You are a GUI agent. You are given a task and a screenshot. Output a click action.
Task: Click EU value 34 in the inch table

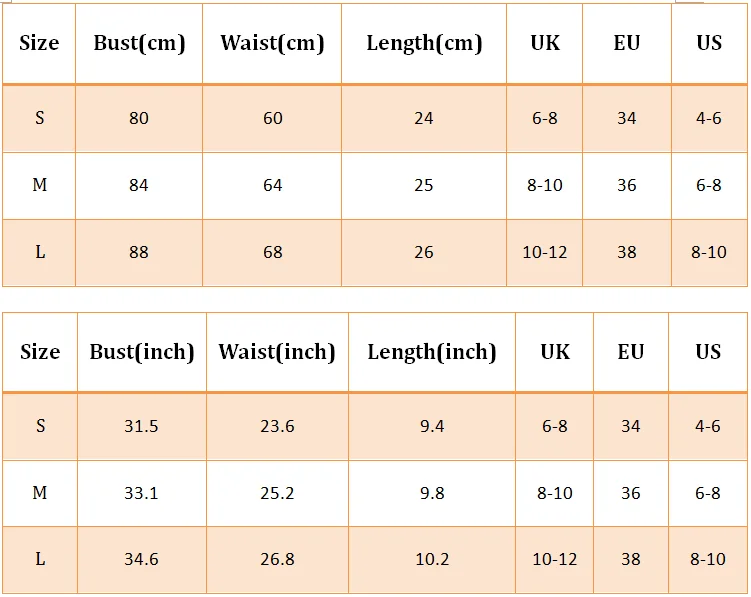631,426
